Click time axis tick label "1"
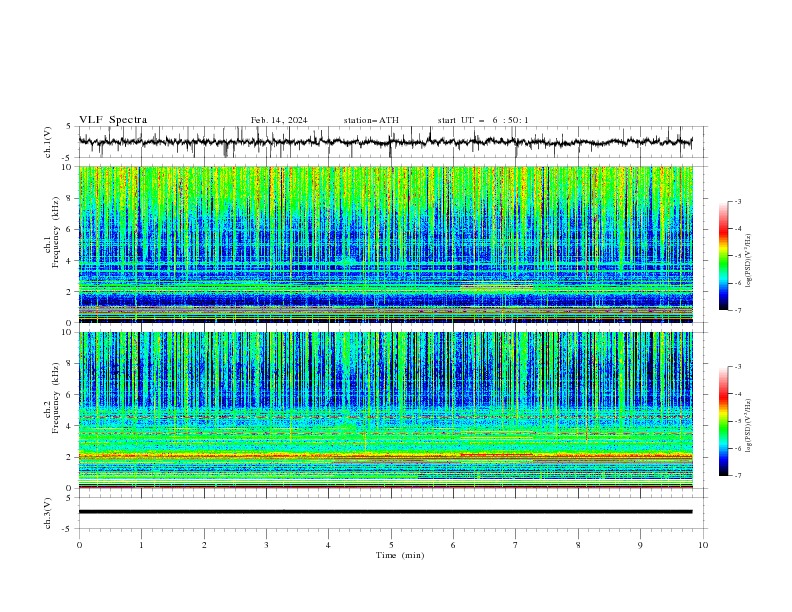The width and height of the screenshot is (792, 612). pyautogui.click(x=141, y=545)
